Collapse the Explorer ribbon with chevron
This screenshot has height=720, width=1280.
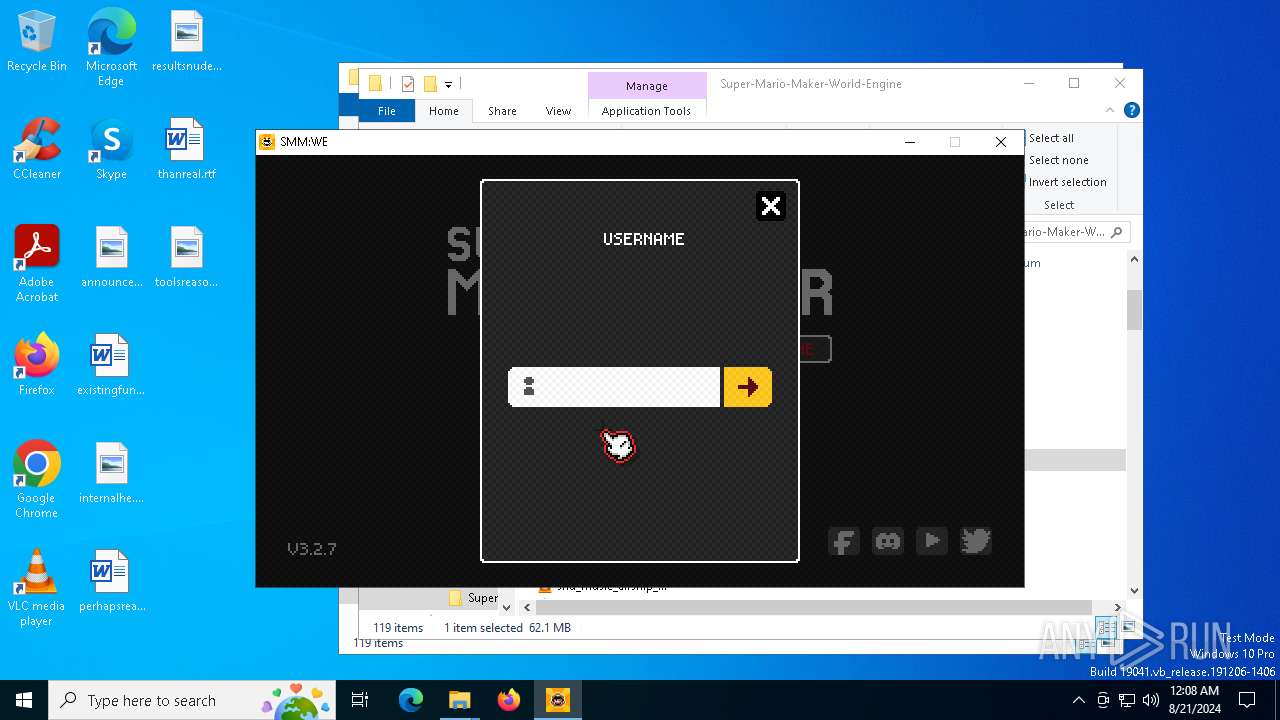[1110, 110]
